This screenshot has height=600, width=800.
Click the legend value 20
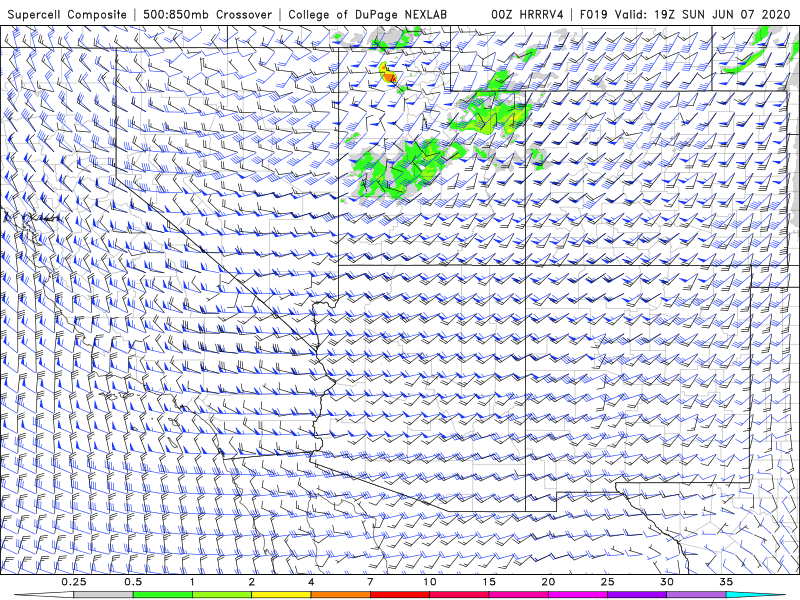(x=548, y=582)
